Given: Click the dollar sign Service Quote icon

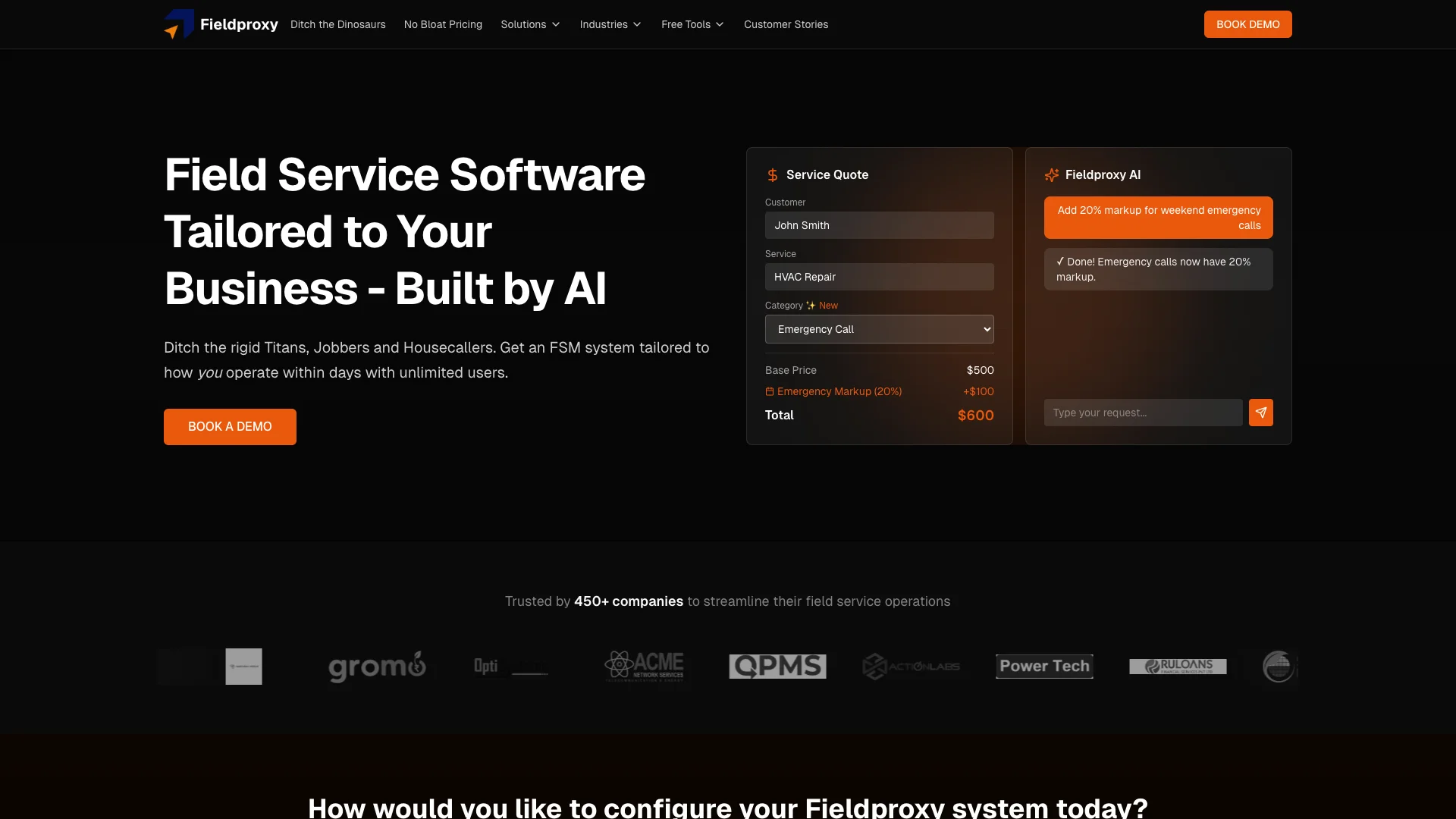Looking at the screenshot, I should point(773,175).
